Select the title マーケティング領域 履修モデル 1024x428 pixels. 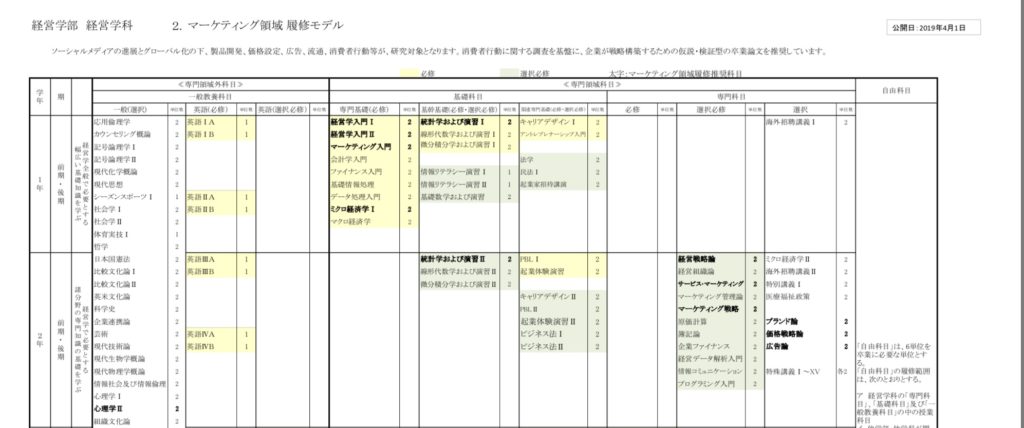pos(264,26)
